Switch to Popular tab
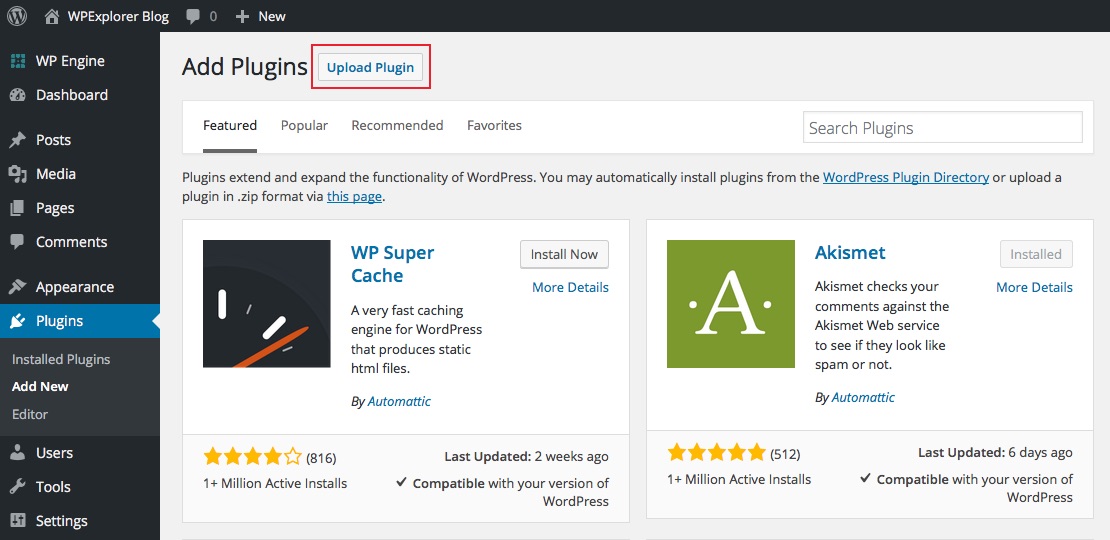This screenshot has height=540, width=1110. (304, 126)
